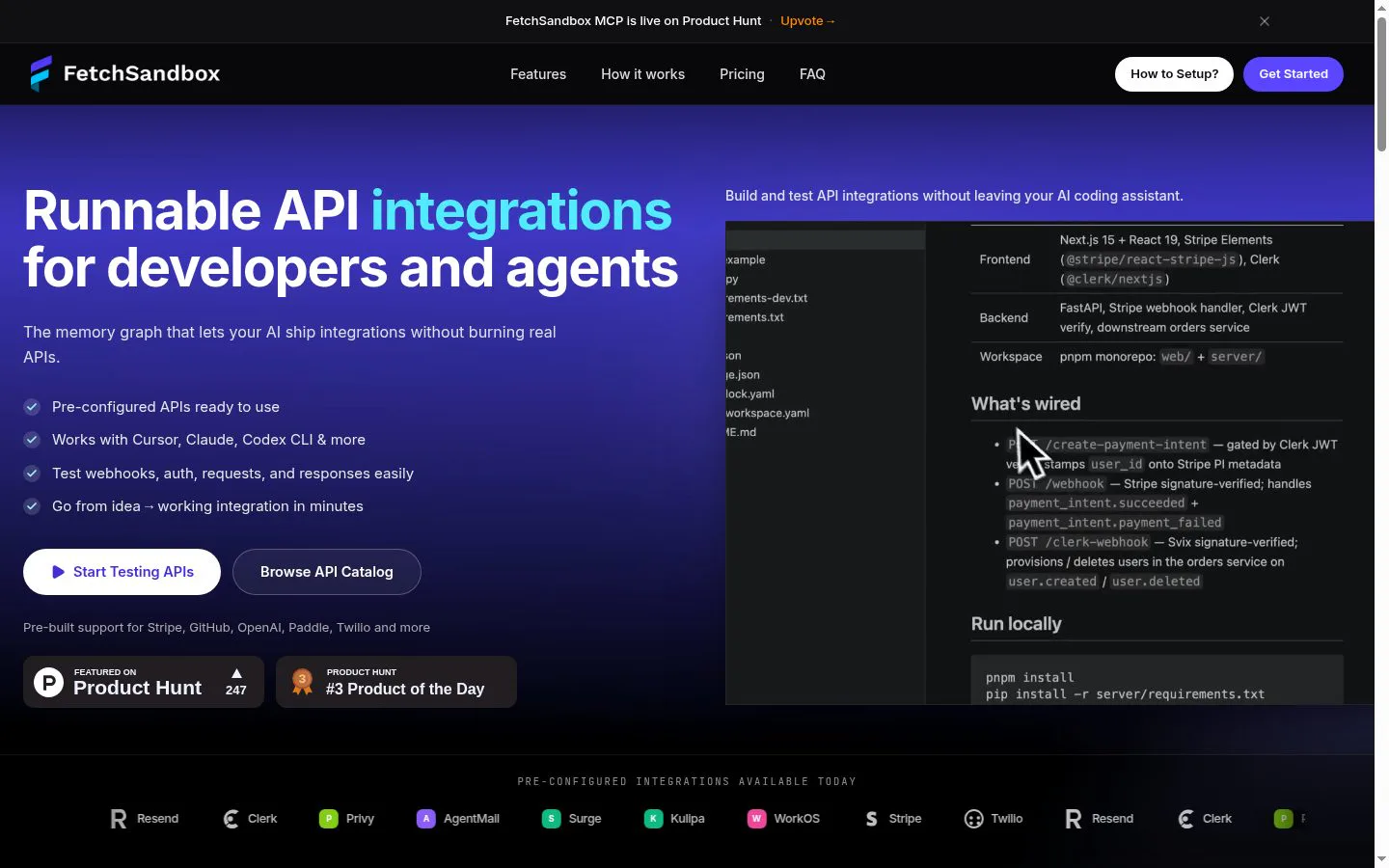Click the FetchSandbox logo icon
1389x868 pixels.
point(41,73)
